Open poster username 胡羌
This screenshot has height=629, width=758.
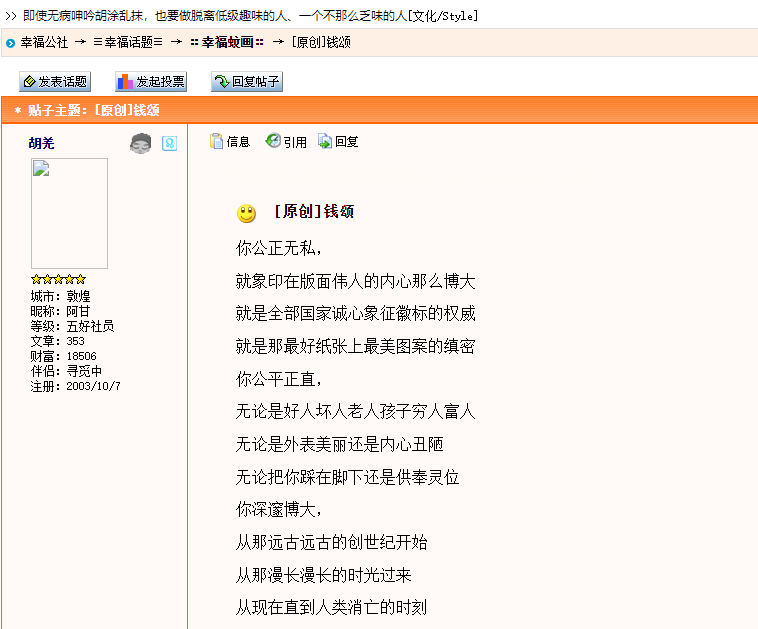41,143
